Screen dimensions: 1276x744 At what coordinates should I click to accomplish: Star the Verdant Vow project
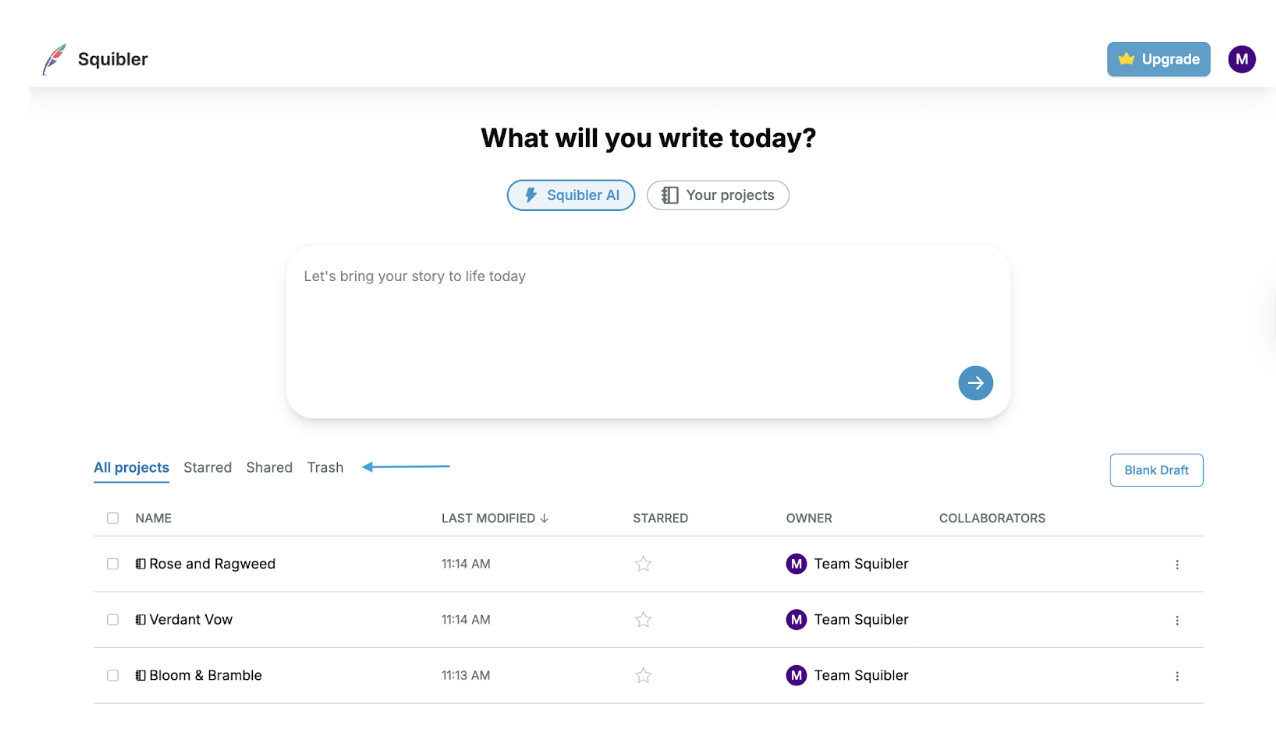643,620
